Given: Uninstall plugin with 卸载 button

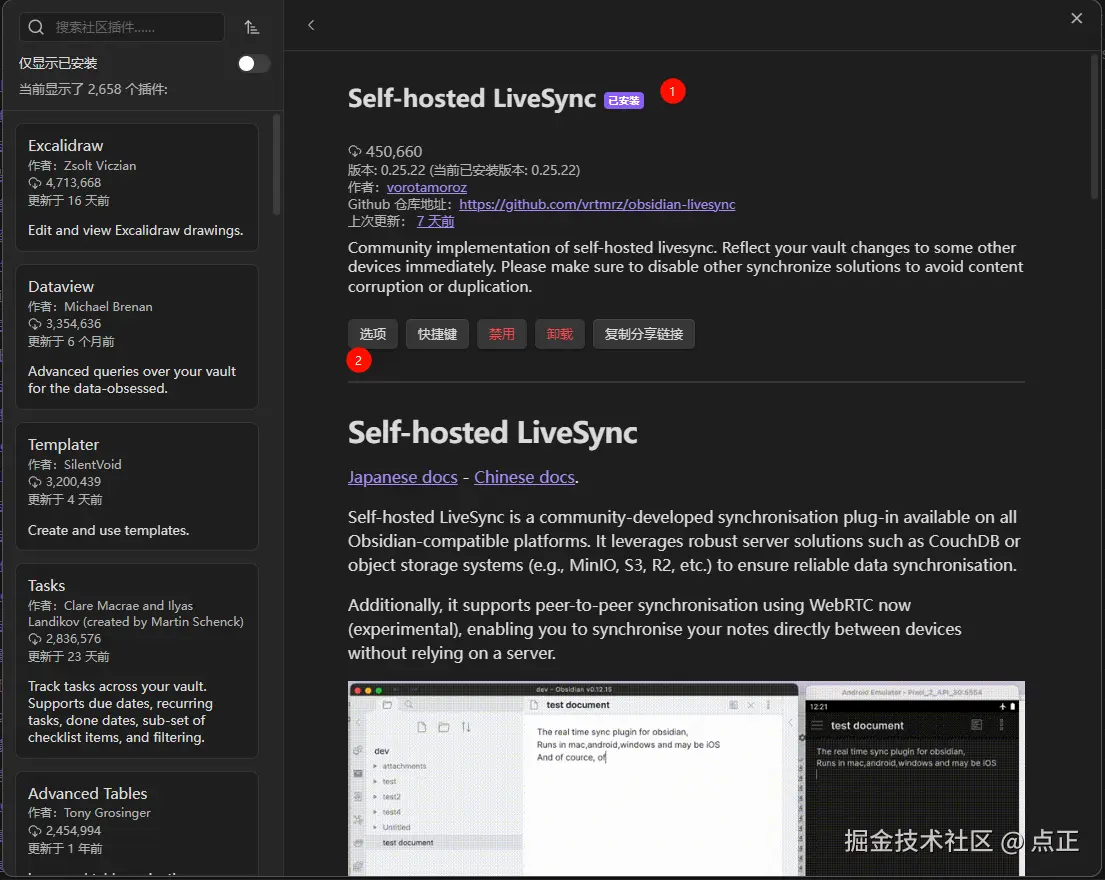Looking at the screenshot, I should tap(560, 334).
